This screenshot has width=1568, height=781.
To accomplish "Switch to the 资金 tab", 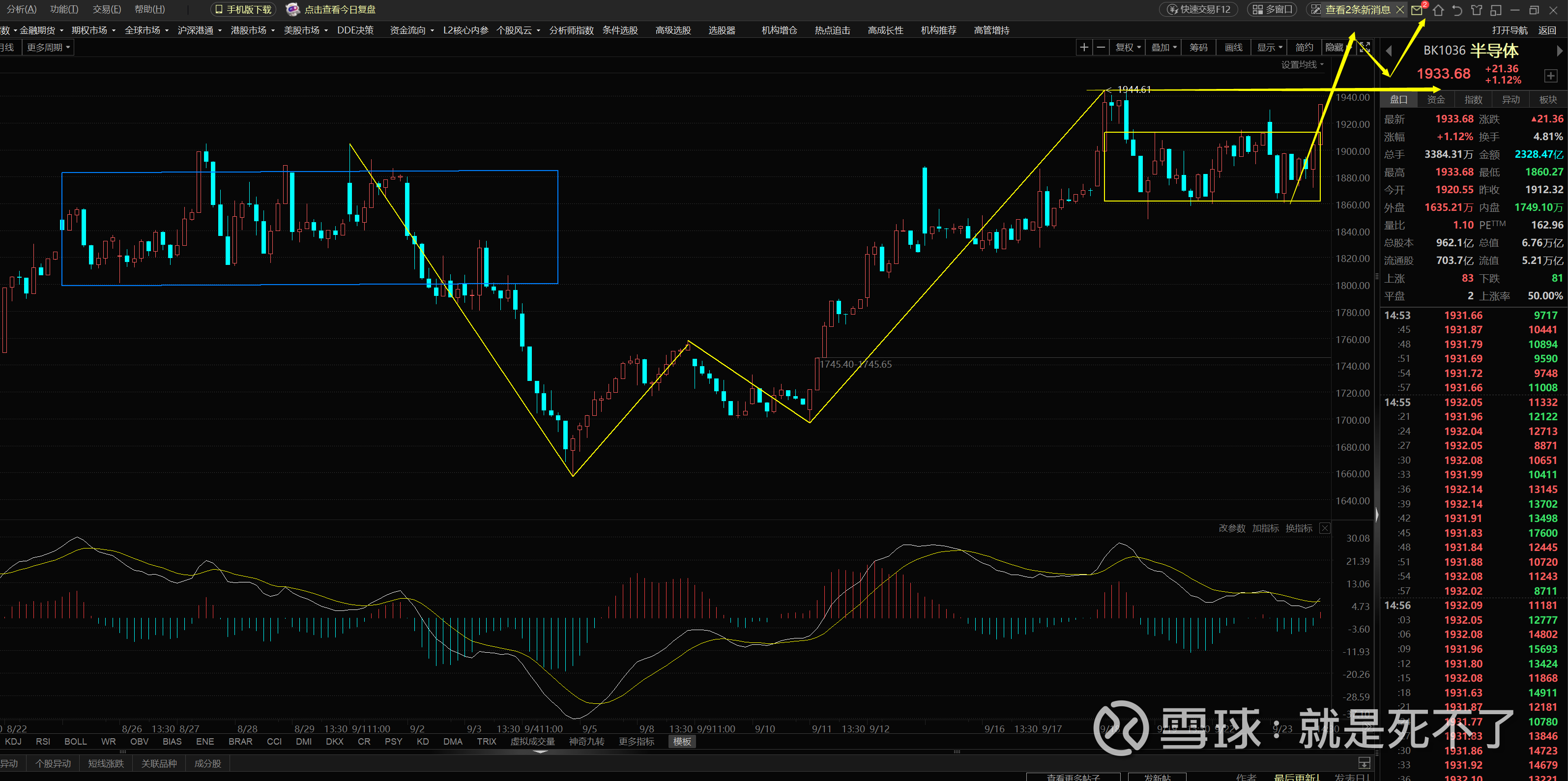I will pos(1436,99).
